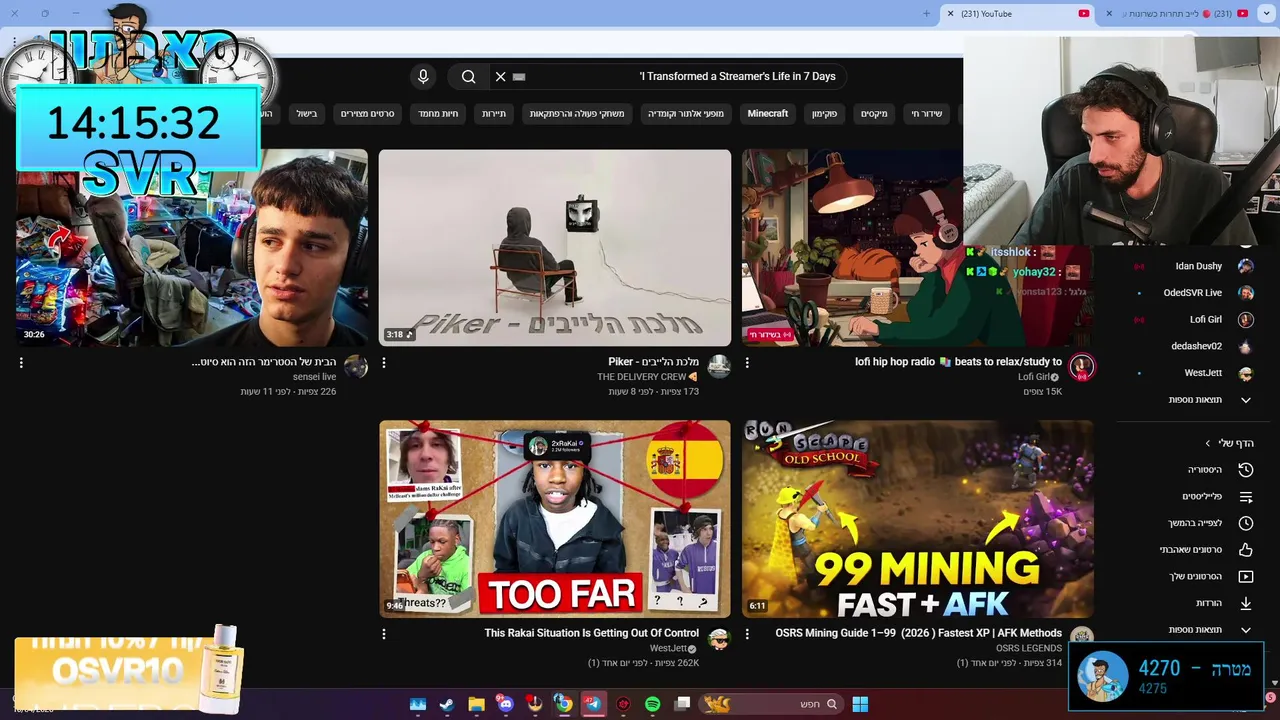Open the Lofi Girl avatar below the lofi video
This screenshot has height=720, width=1280.
[x=1081, y=367]
